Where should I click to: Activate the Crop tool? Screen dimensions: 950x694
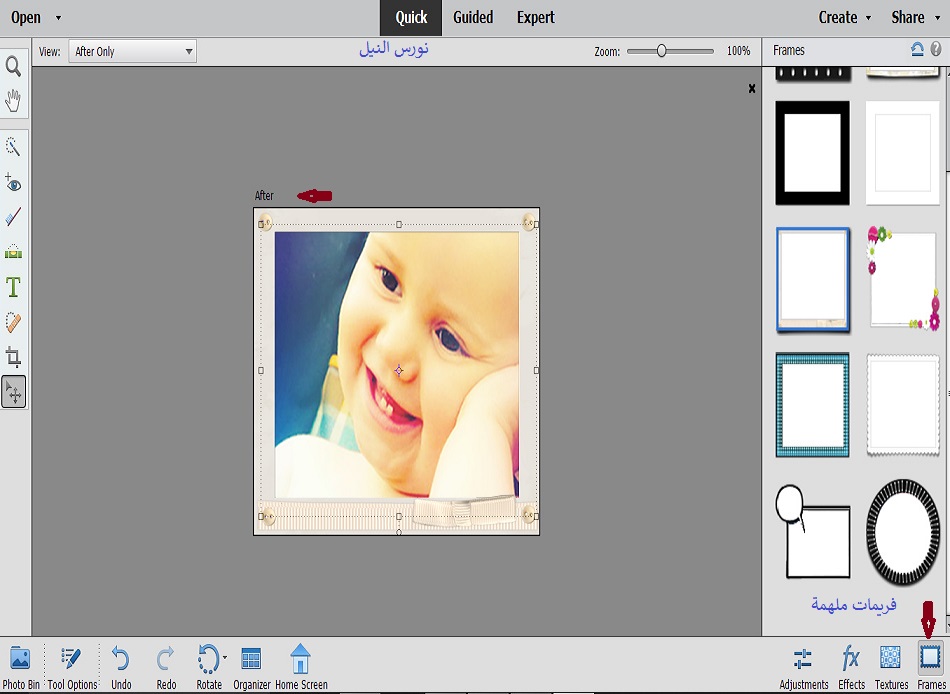click(x=14, y=357)
